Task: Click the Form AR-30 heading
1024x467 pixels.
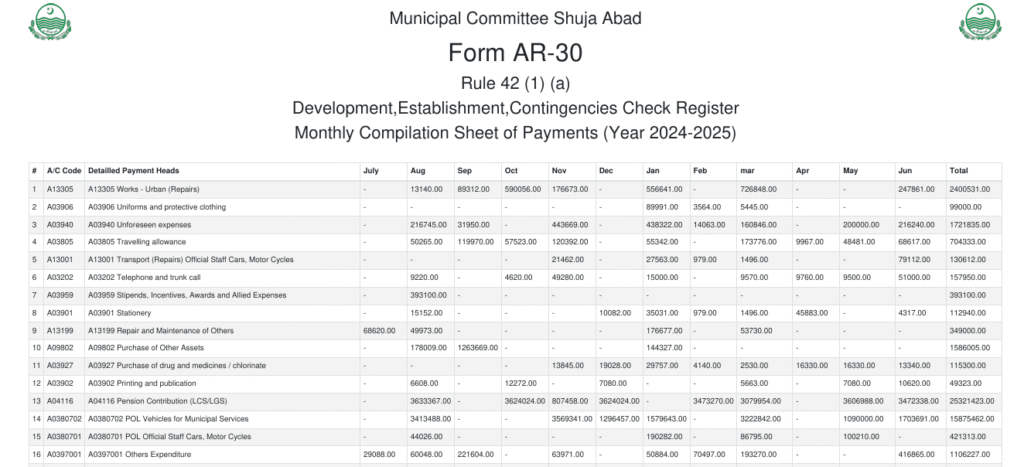Action: (515, 53)
